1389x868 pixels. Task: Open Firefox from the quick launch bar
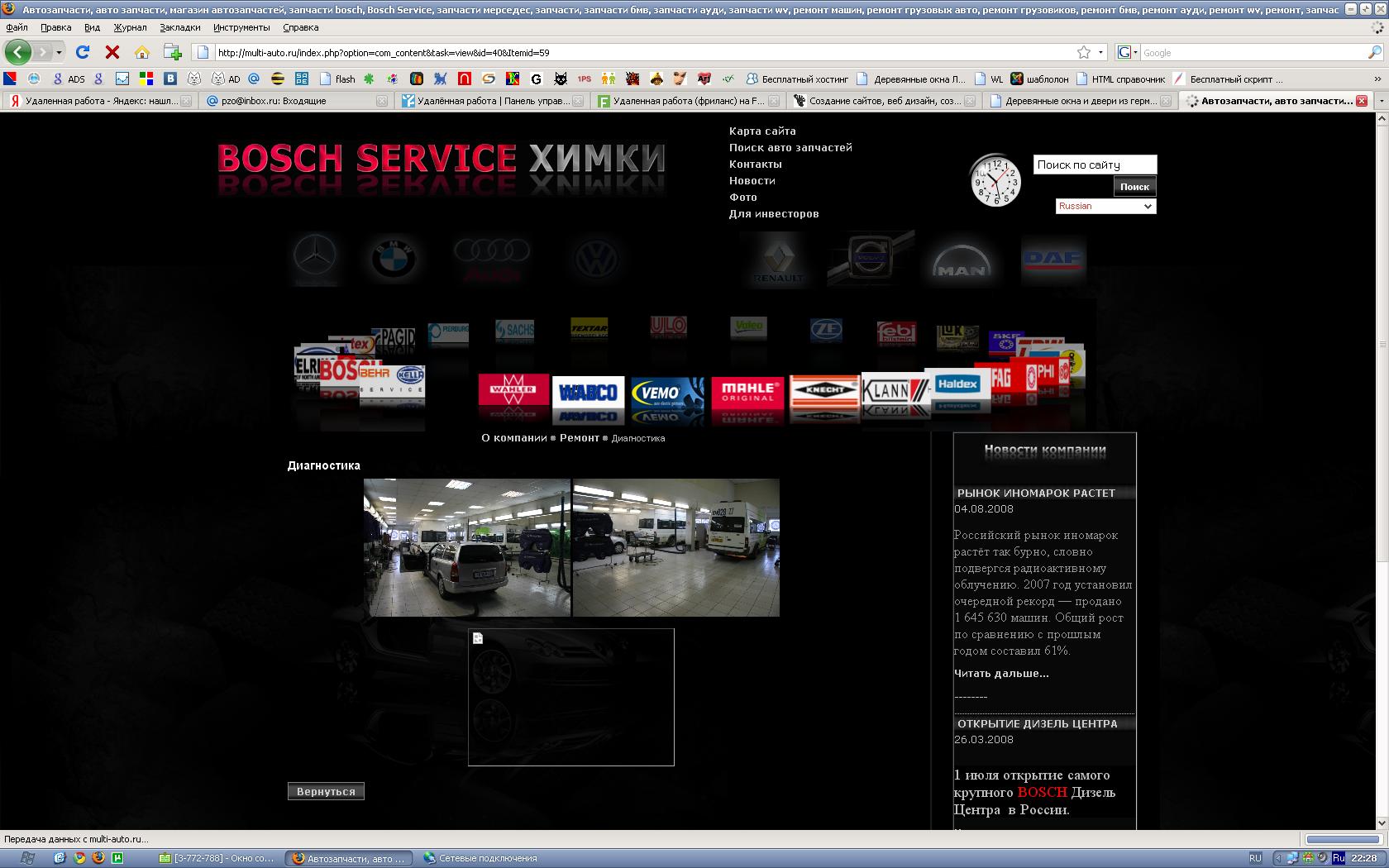pos(98,858)
